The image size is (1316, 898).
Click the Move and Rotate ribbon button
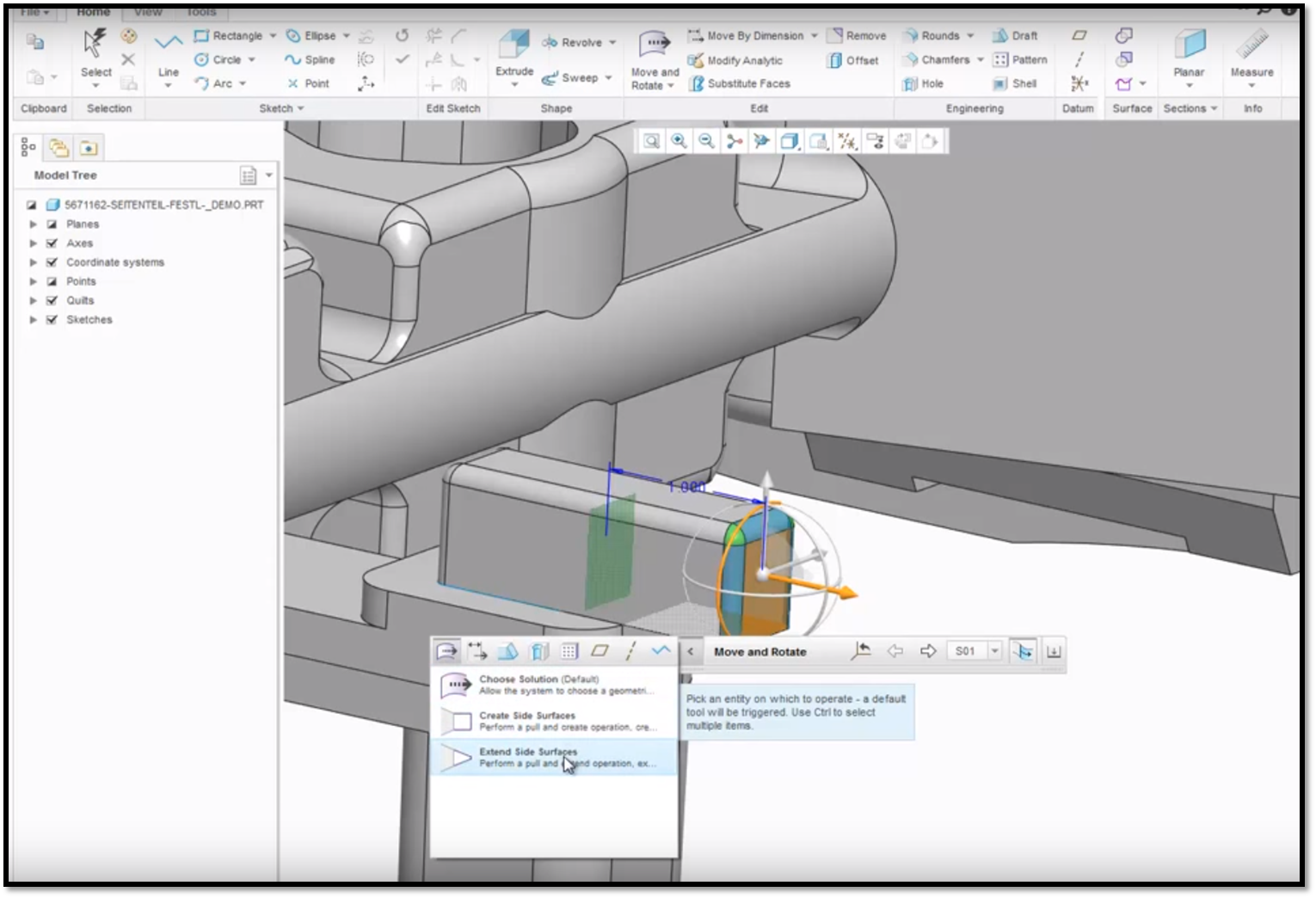pos(655,58)
